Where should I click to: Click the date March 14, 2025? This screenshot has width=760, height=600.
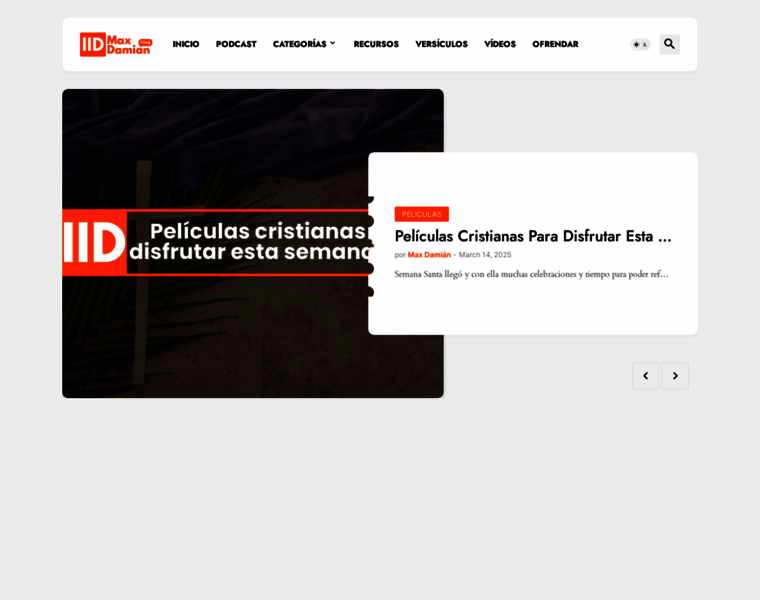tap(485, 255)
